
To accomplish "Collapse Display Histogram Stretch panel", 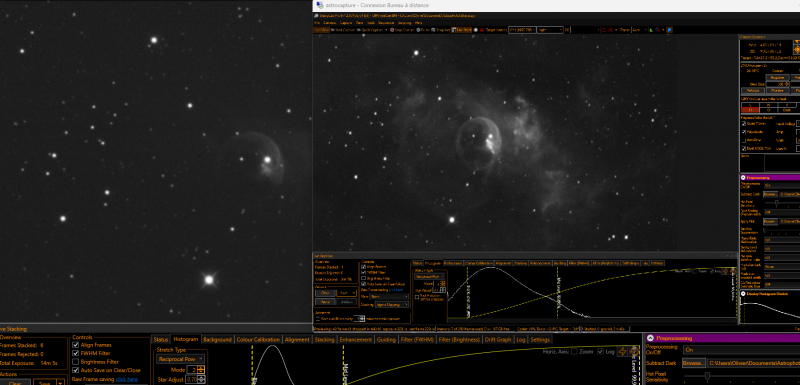I will (743, 294).
